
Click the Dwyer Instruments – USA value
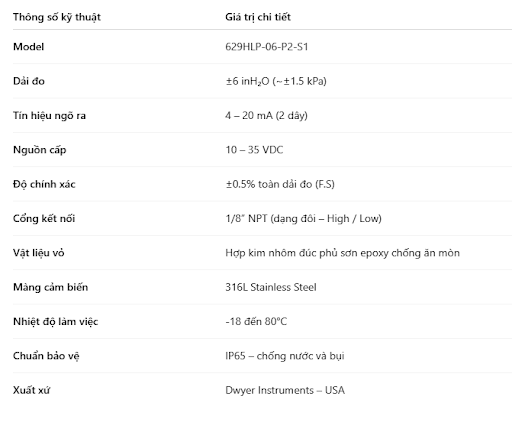pyautogui.click(x=285, y=390)
